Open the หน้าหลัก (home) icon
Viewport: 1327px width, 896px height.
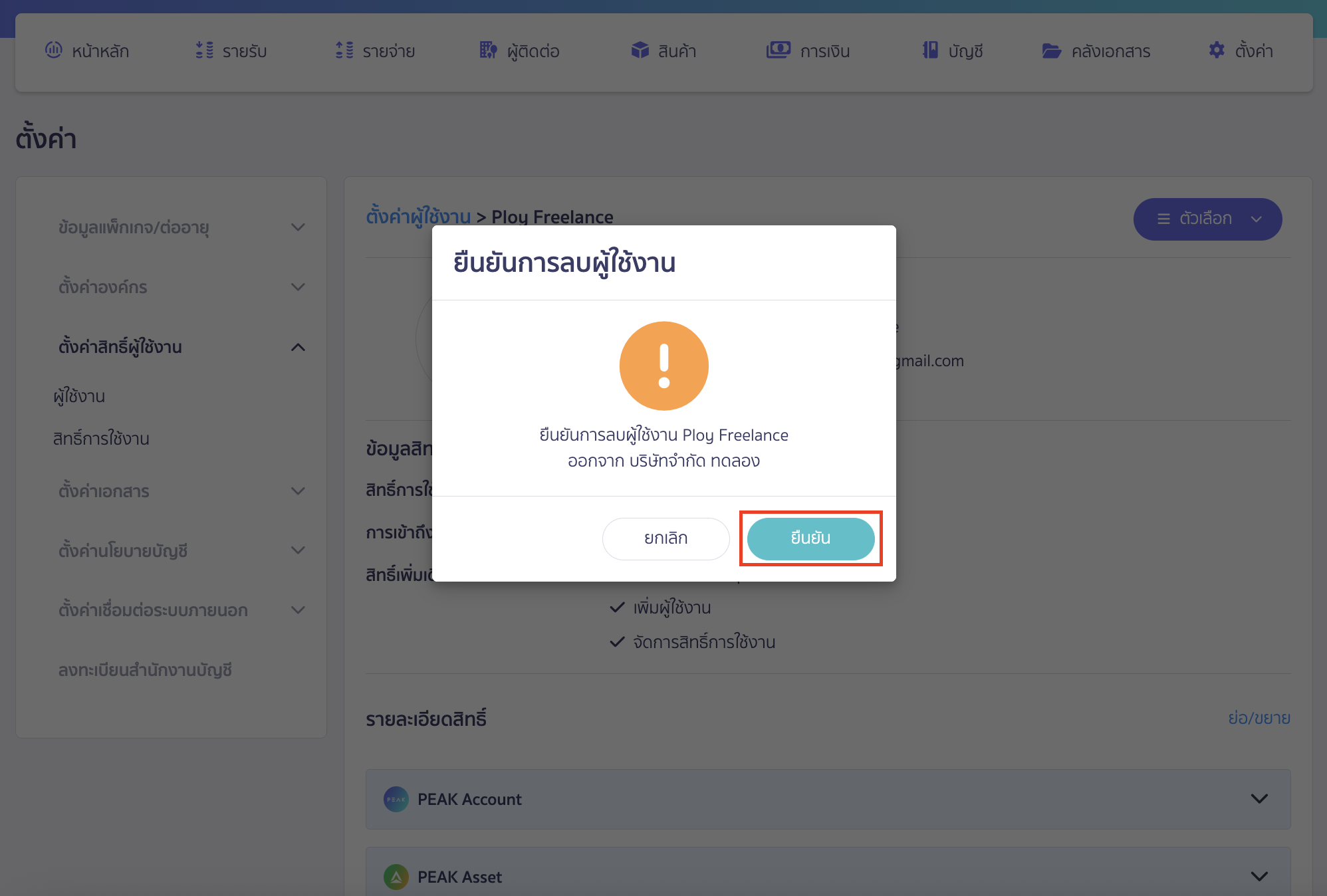tap(54, 51)
